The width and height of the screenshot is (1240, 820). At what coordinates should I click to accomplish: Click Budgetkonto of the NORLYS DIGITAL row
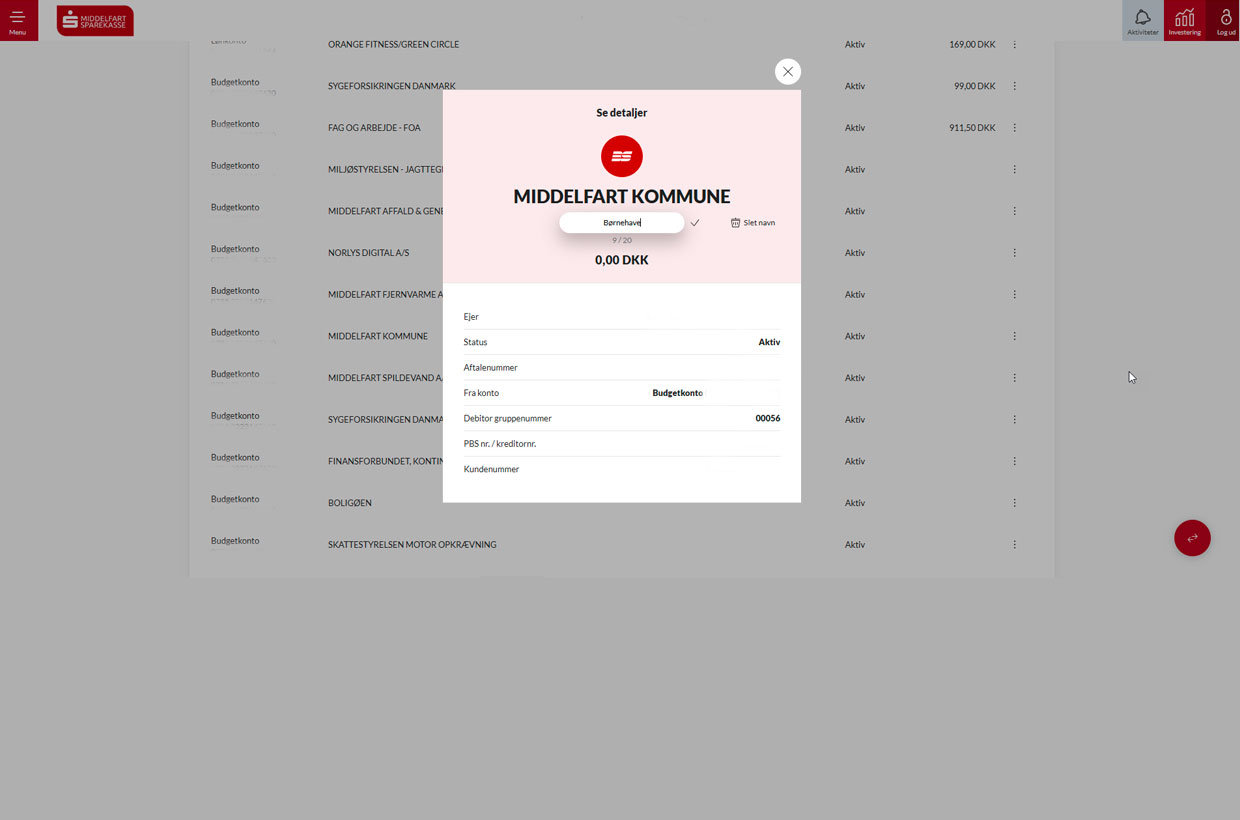tap(235, 249)
